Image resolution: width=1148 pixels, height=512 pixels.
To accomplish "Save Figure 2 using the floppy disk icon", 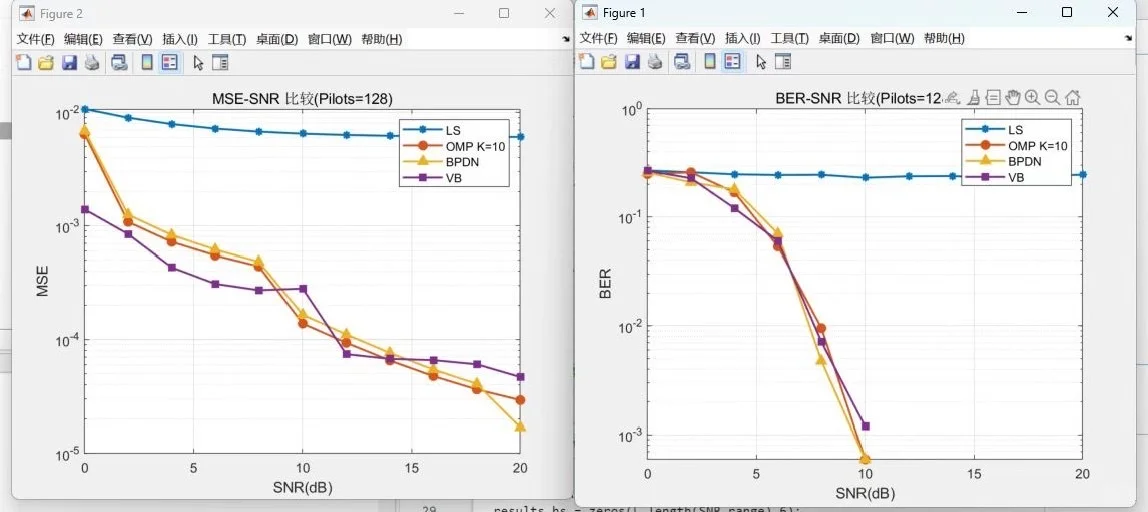I will [x=69, y=62].
